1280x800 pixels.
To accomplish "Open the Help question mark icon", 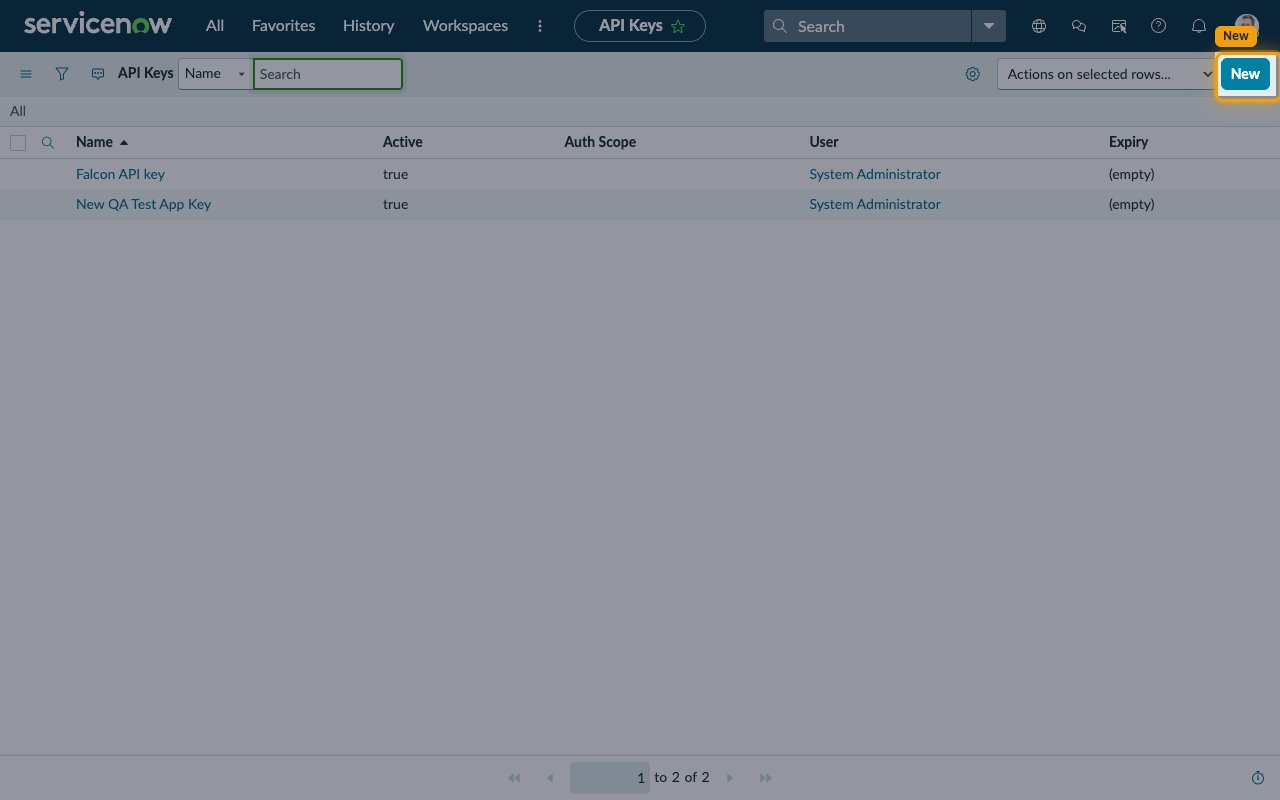I will point(1159,26).
